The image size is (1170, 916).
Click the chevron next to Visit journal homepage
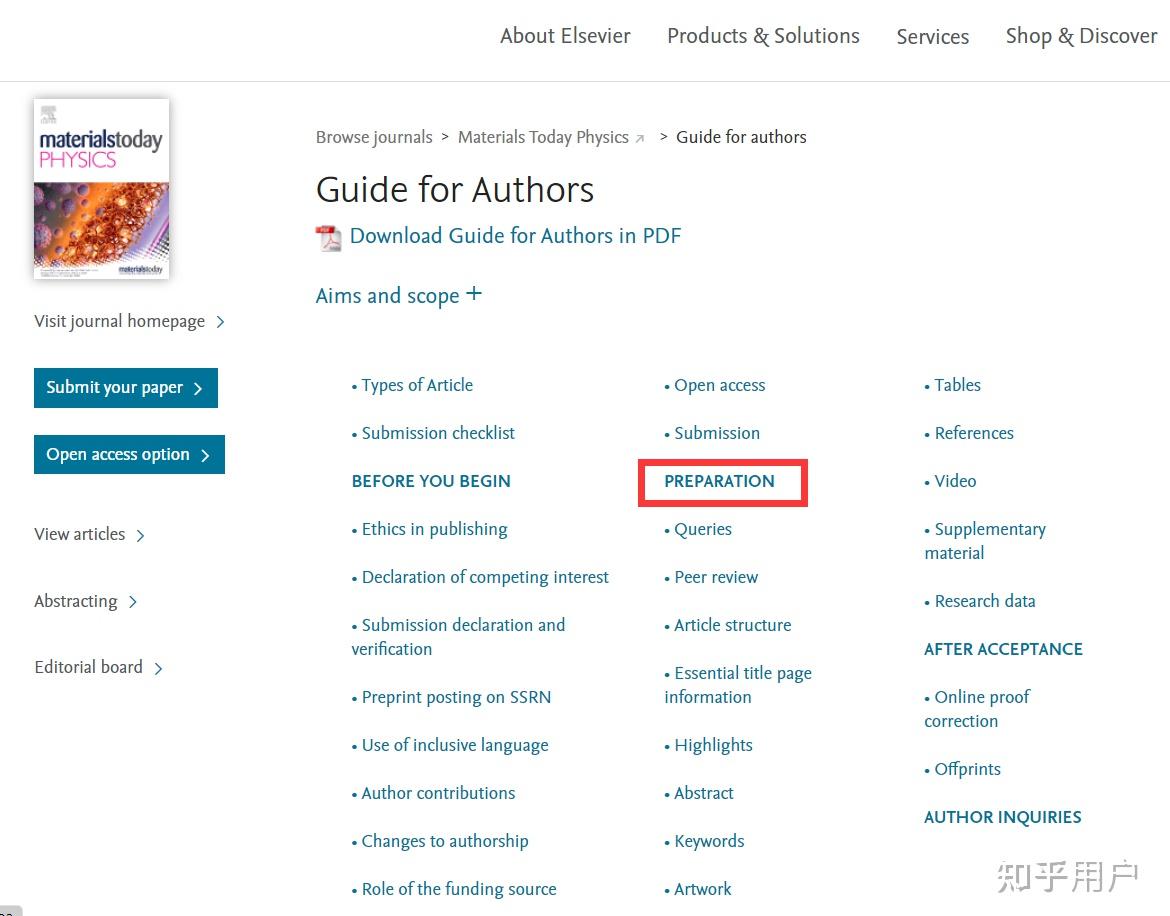[220, 322]
